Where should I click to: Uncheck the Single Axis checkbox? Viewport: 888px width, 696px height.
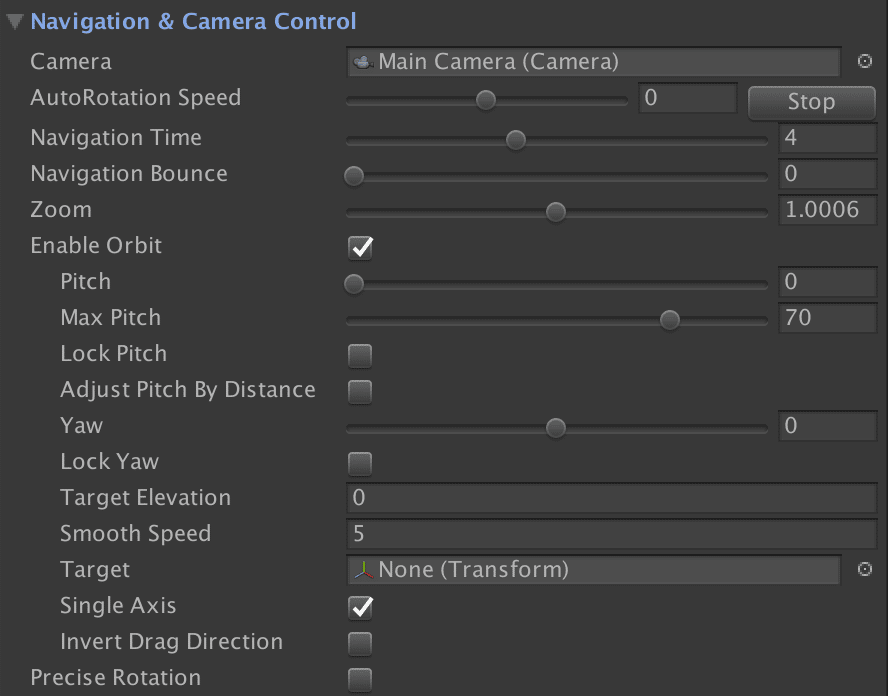360,607
